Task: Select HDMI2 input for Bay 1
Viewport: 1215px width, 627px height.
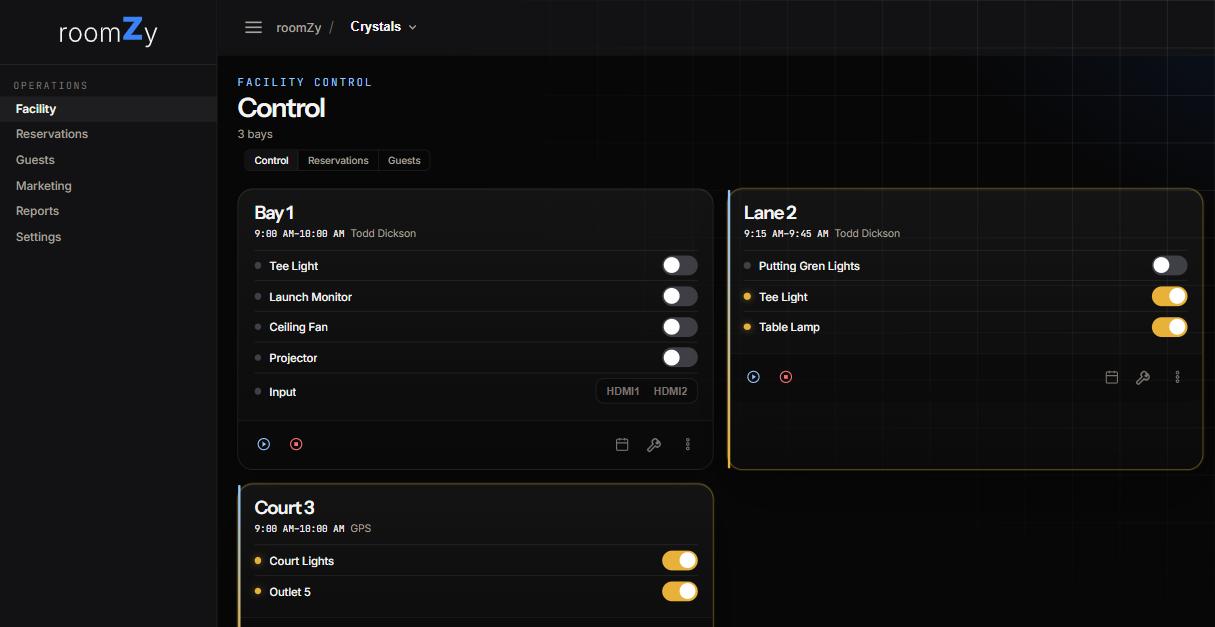Action: (x=670, y=391)
